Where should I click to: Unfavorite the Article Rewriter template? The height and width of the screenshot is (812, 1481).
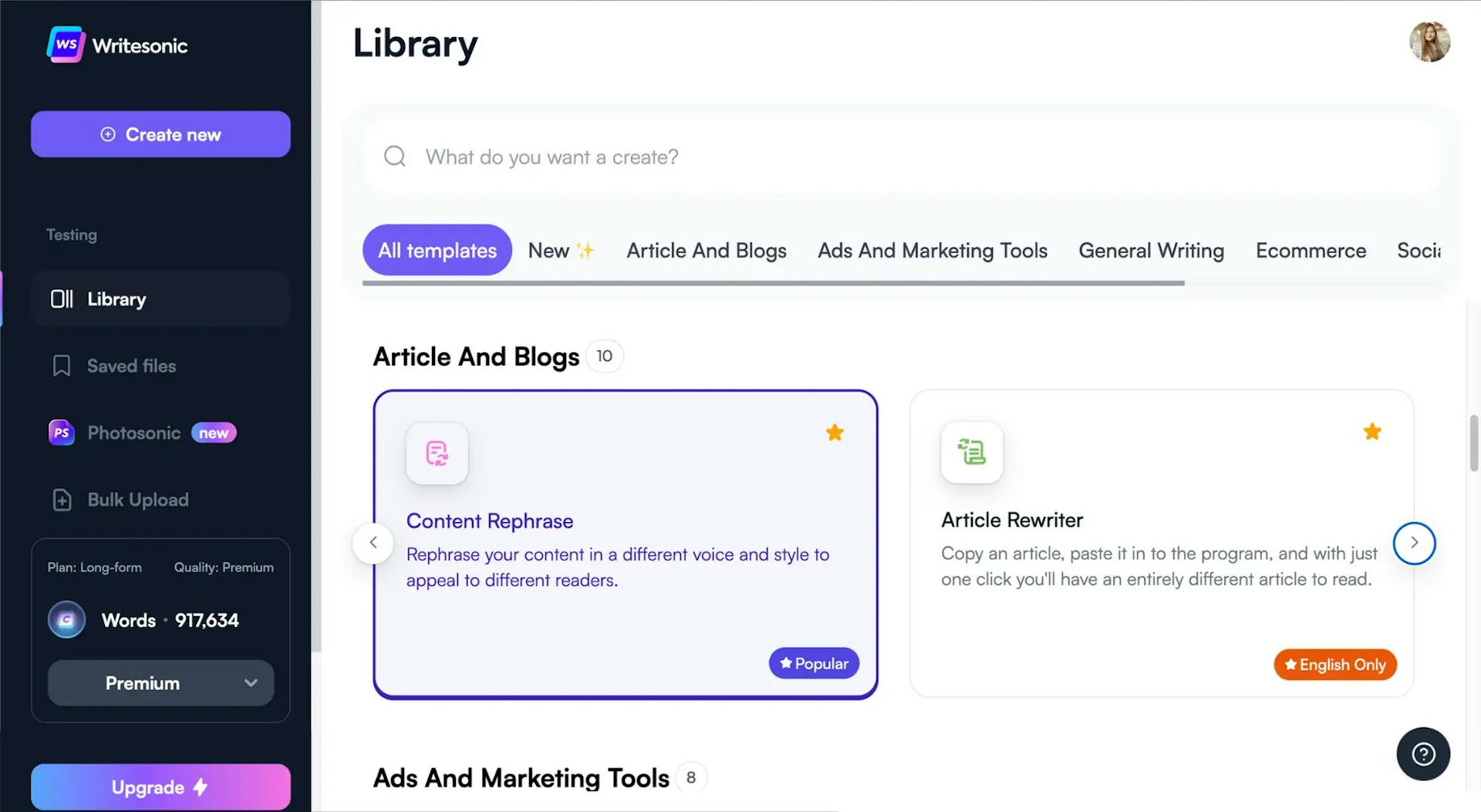(x=1371, y=432)
